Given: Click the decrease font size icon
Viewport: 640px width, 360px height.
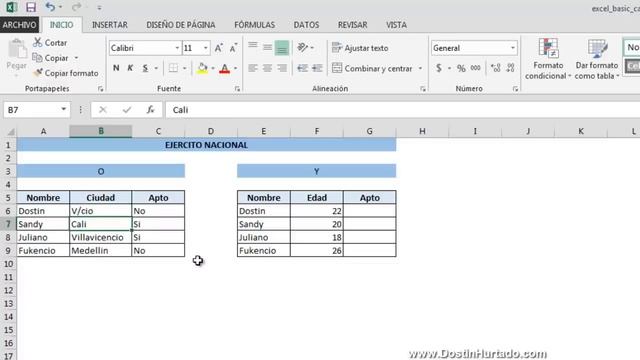Looking at the screenshot, I should click(233, 48).
